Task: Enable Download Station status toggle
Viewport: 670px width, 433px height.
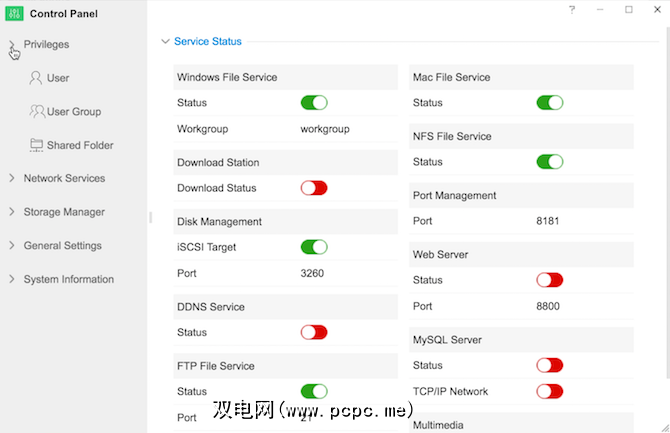Action: pyautogui.click(x=314, y=188)
